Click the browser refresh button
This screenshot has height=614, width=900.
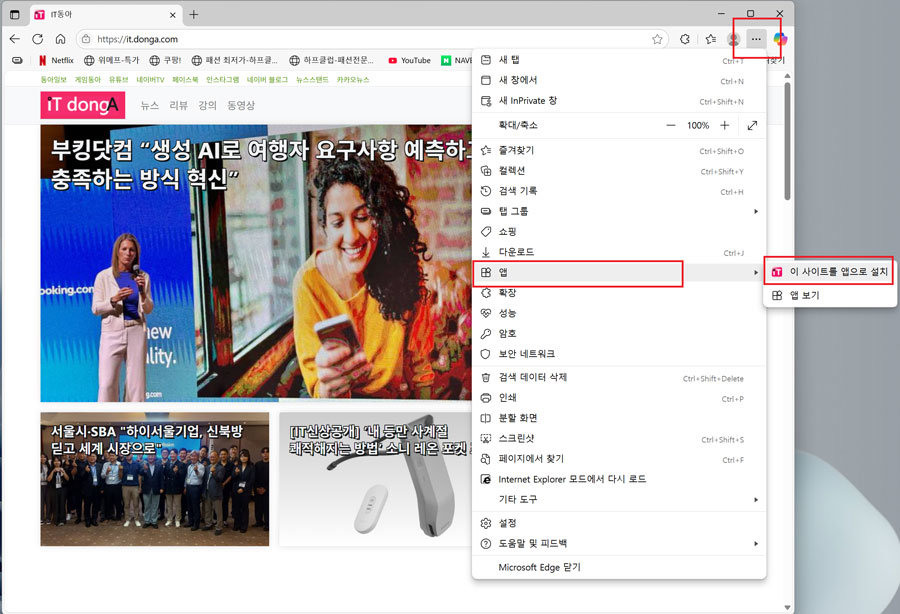pyautogui.click(x=37, y=39)
